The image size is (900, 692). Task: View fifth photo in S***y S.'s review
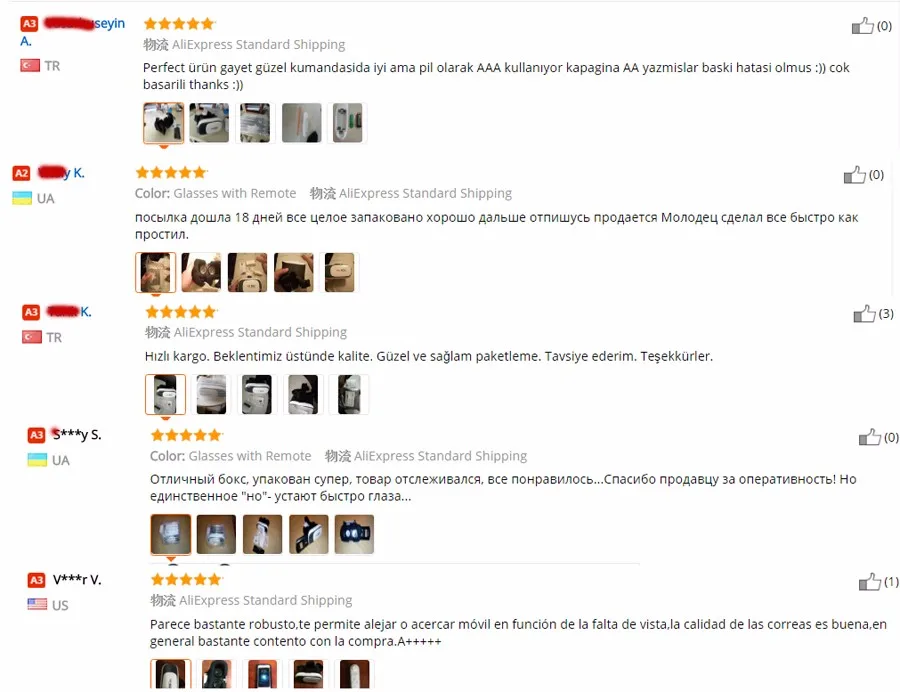click(x=354, y=534)
